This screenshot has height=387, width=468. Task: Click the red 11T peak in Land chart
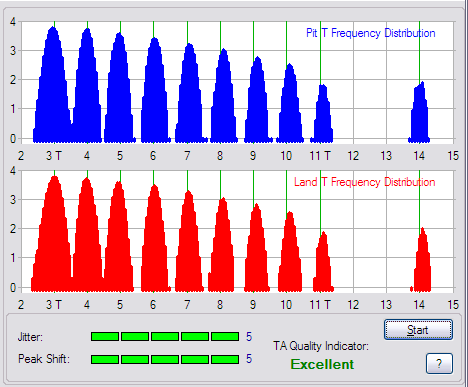tap(323, 261)
